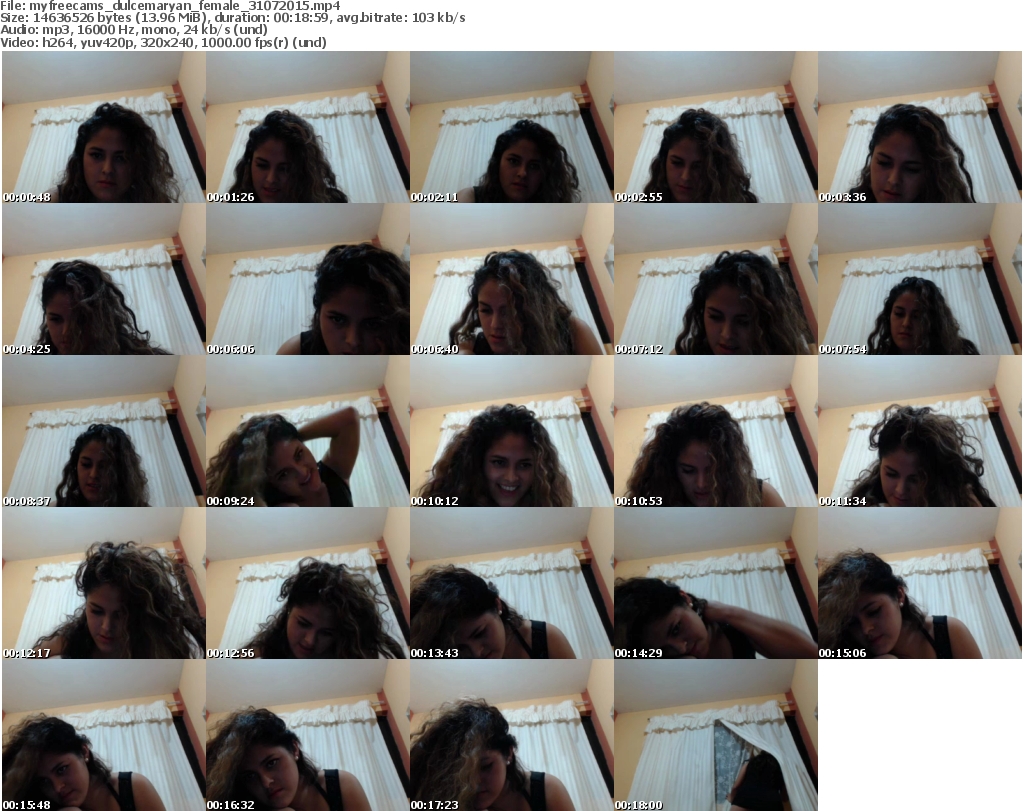Image resolution: width=1024 pixels, height=811 pixels.
Task: Click the frame timestamped 00:13:43
Action: point(511,583)
